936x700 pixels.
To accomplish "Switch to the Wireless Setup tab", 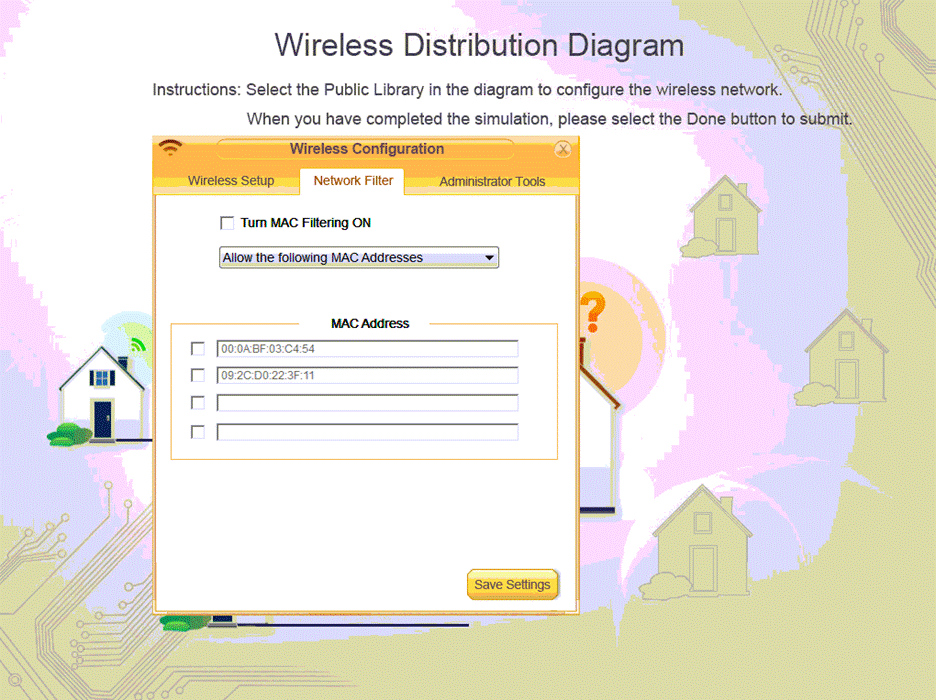I will pos(231,181).
